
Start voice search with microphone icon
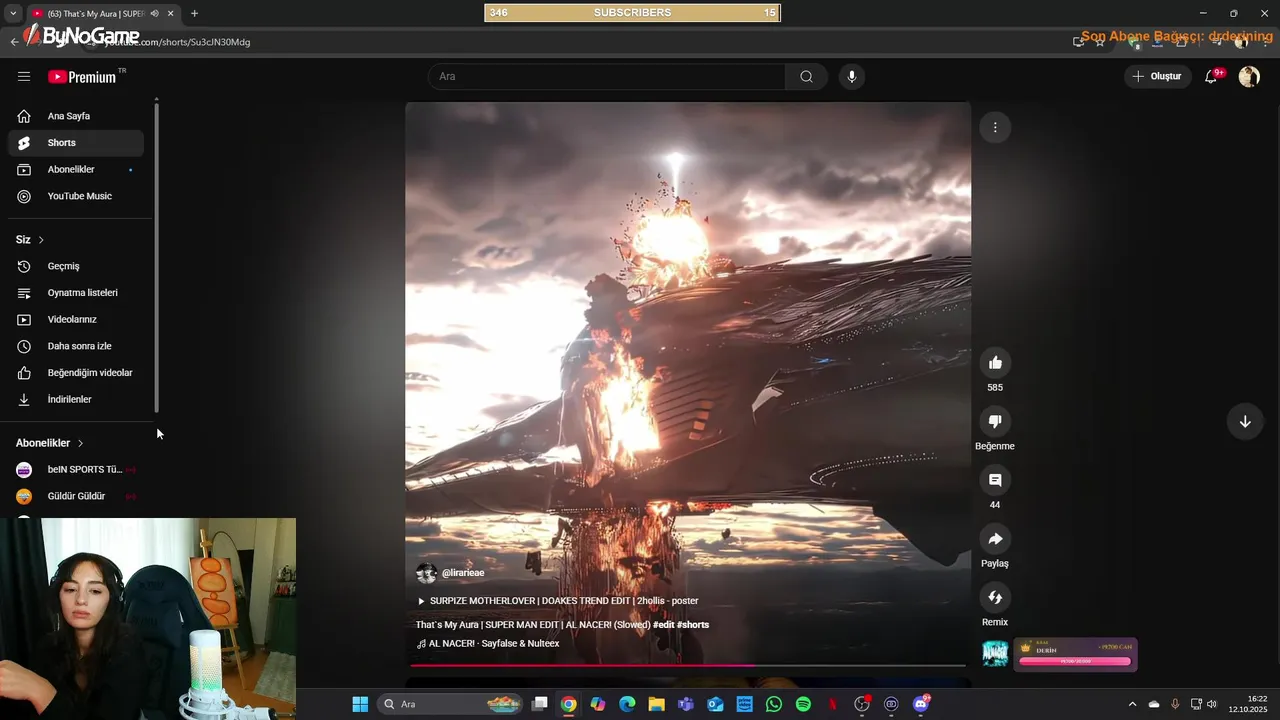coord(851,76)
